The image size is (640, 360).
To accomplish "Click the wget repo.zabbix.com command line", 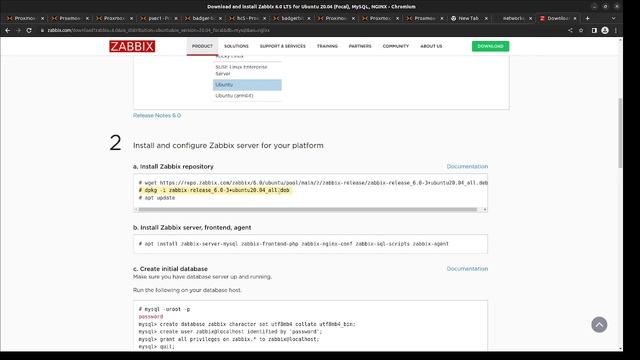I will point(313,183).
